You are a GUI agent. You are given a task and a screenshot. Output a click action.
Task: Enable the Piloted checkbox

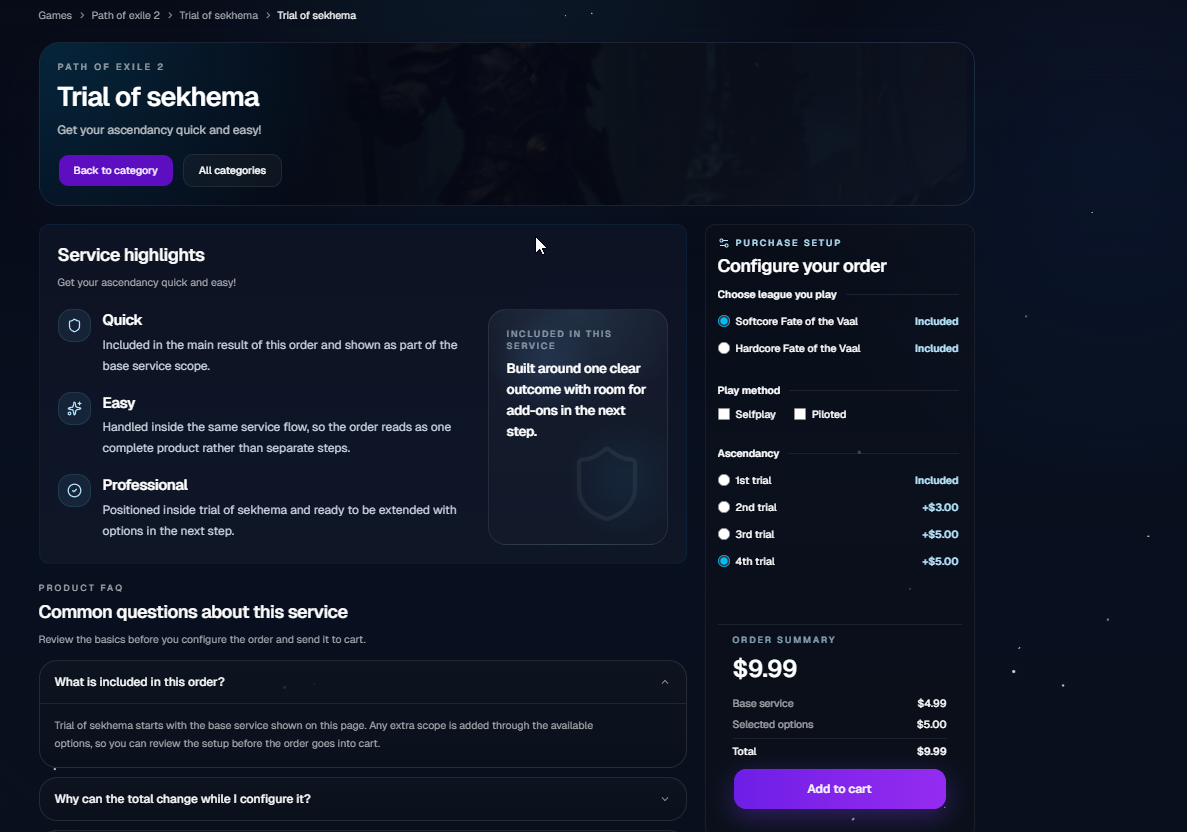pyautogui.click(x=800, y=414)
